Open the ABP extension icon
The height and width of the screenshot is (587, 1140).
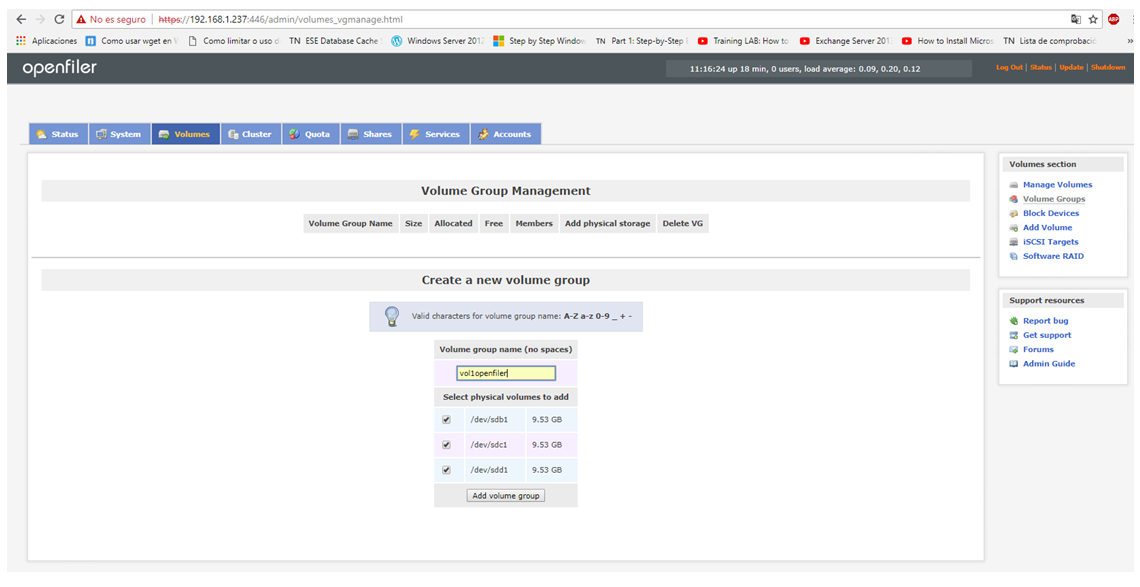coord(1114,20)
